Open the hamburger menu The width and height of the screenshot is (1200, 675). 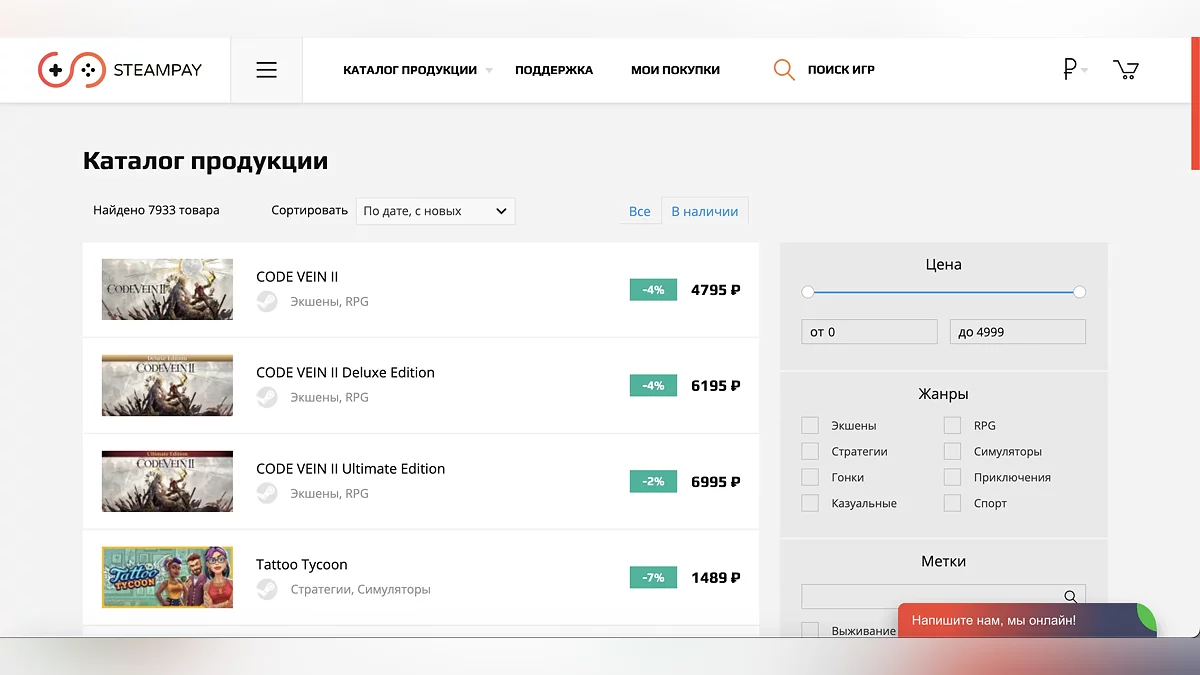(x=266, y=70)
